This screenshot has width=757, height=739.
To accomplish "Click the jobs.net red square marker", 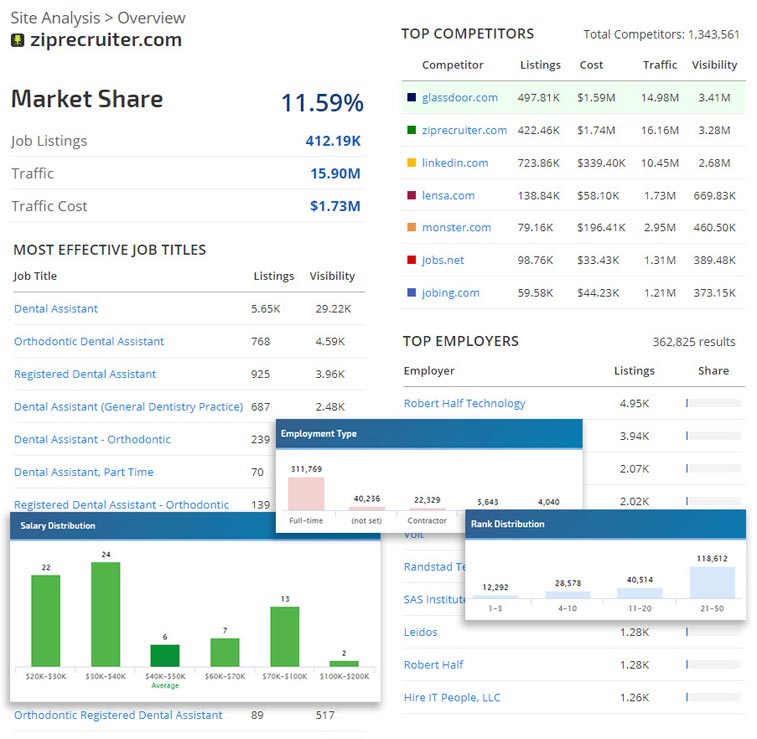I will click(411, 261).
